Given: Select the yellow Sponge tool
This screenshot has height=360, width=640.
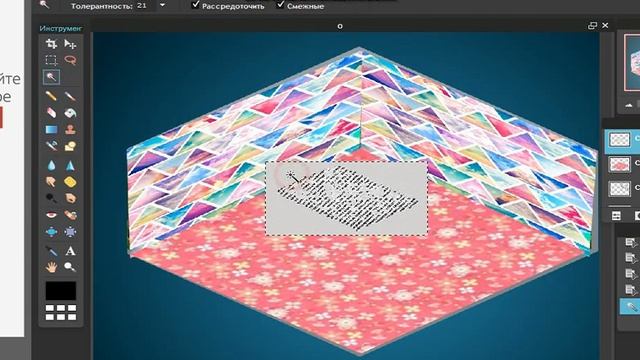Looking at the screenshot, I should (x=70, y=182).
